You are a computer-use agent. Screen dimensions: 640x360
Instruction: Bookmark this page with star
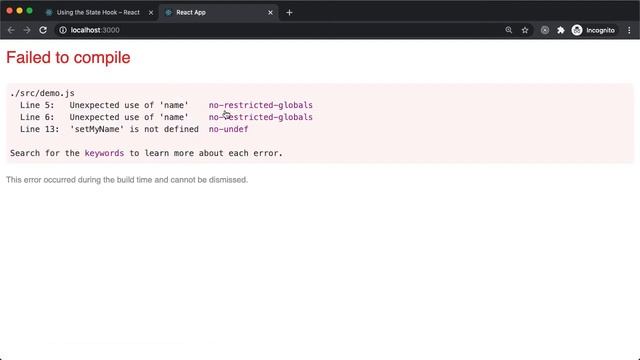pos(525,30)
